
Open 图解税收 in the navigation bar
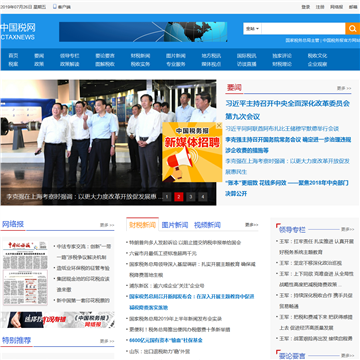pyautogui.click(x=105, y=64)
